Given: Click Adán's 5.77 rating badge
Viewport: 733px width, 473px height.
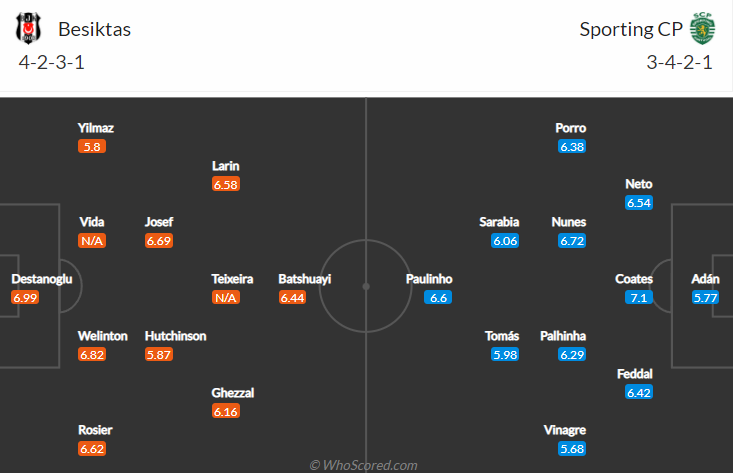Looking at the screenshot, I should pyautogui.click(x=705, y=298).
